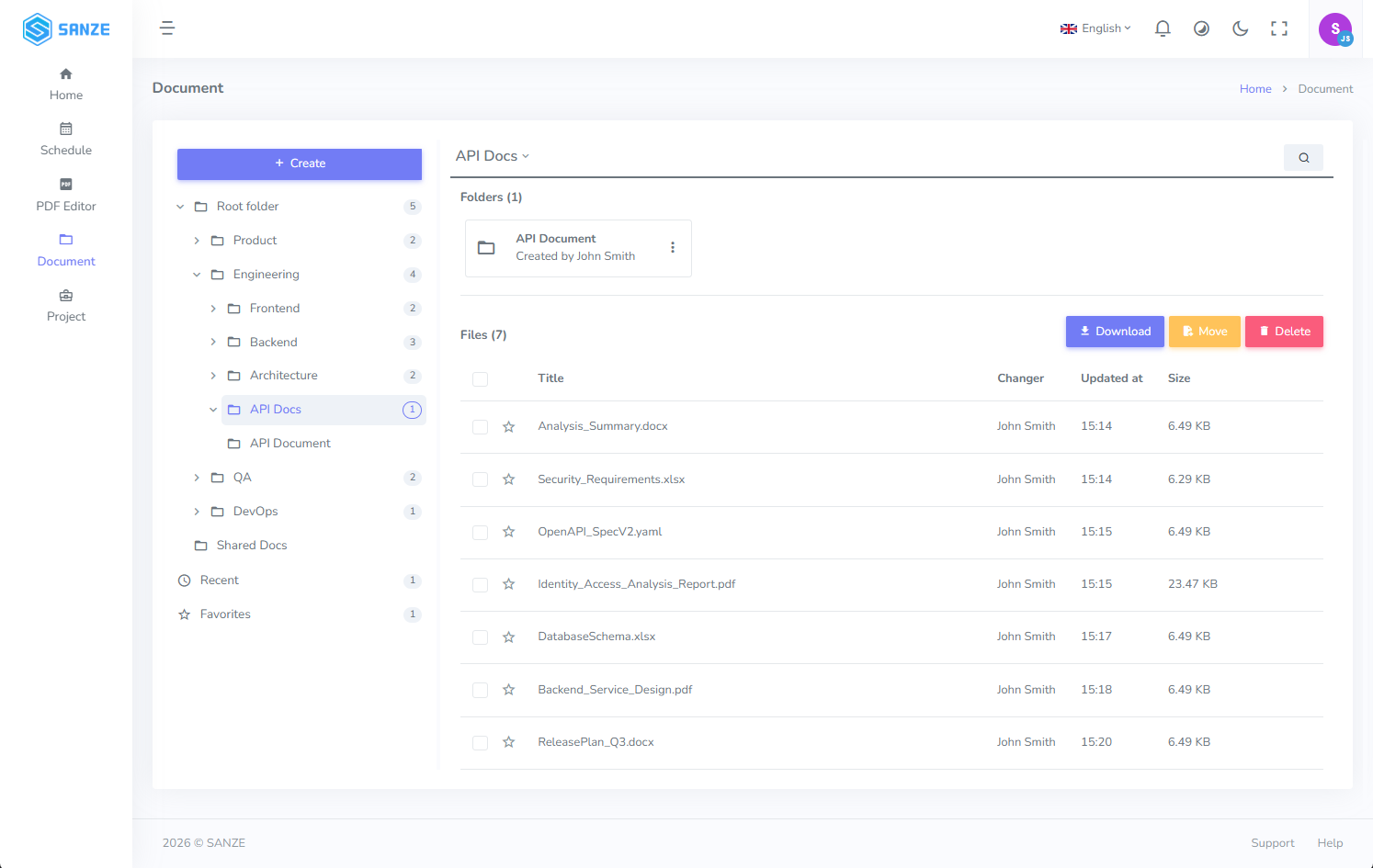This screenshot has height=868, width=1373.
Task: Star Analysis_Summary.docx as favorite
Action: [509, 427]
